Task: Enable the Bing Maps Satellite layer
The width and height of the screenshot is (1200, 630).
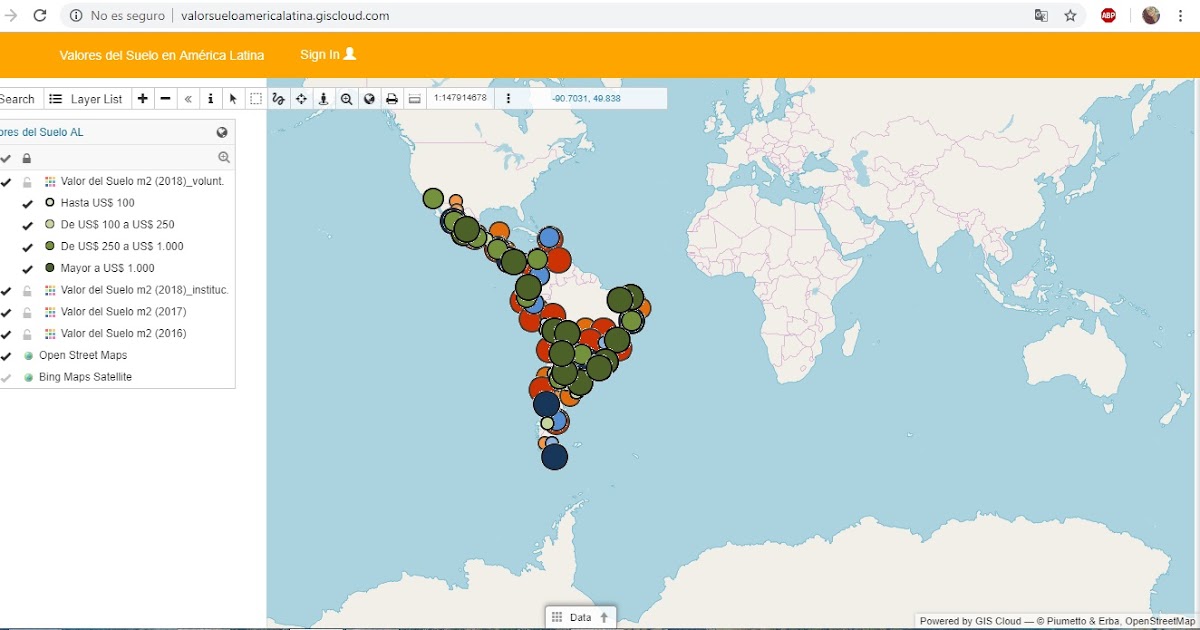Action: (x=6, y=377)
